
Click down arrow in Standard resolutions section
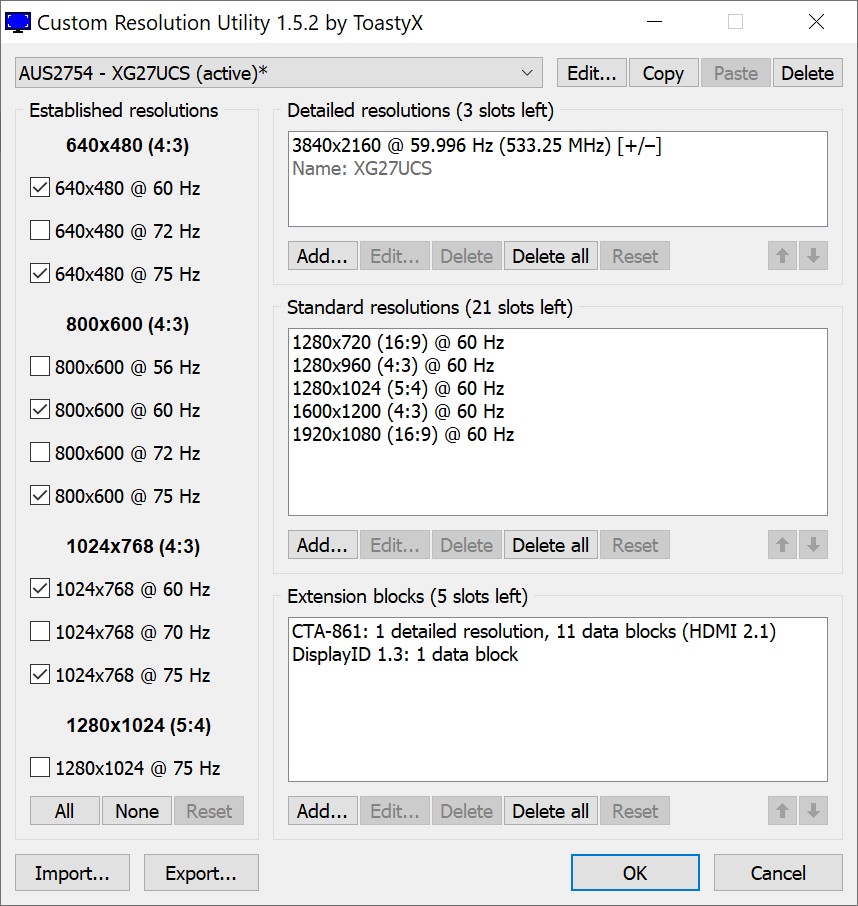tap(813, 545)
